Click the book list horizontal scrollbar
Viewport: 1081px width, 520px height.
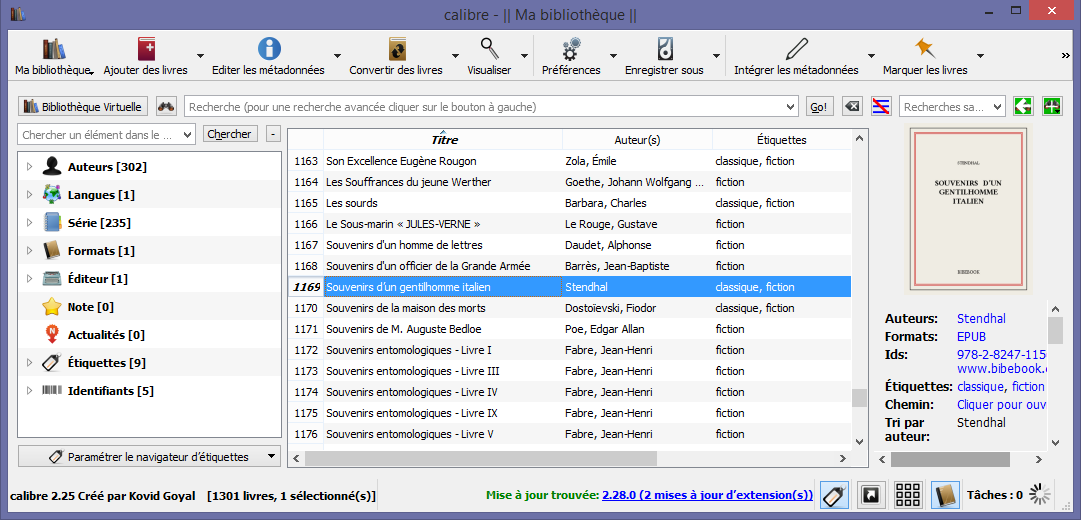click(480, 457)
